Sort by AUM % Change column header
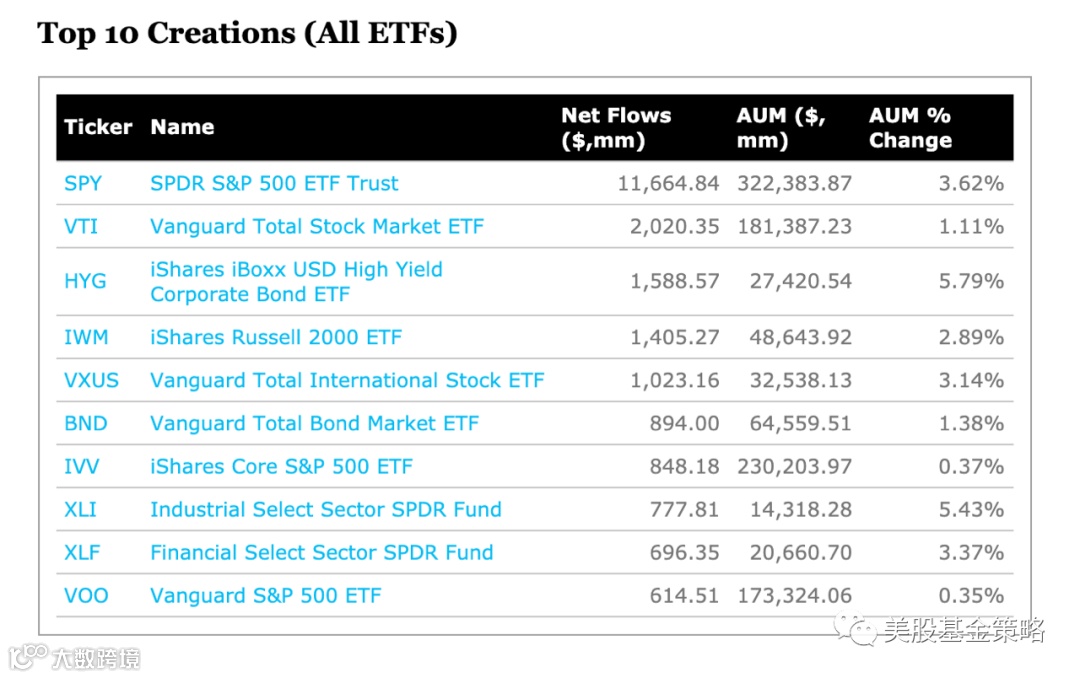This screenshot has width=1080, height=678. (910, 128)
